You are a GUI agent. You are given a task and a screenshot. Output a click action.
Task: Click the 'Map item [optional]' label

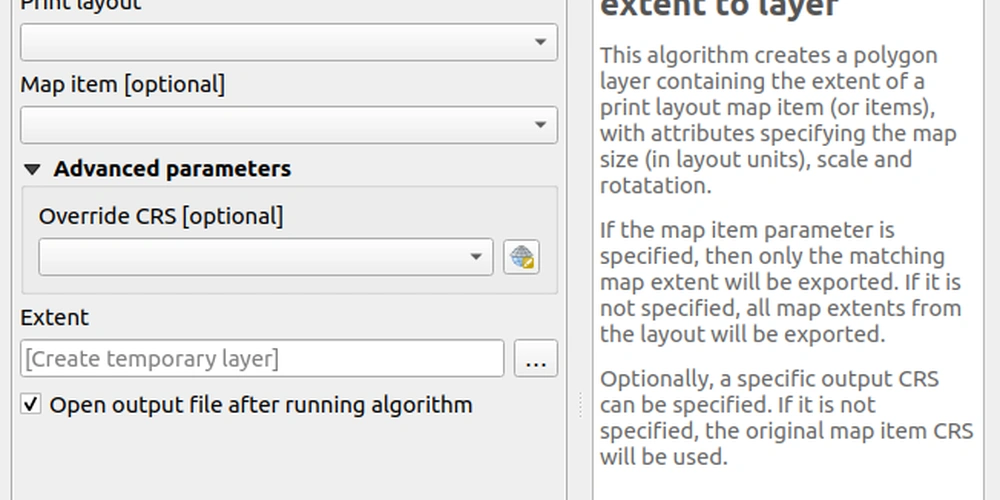(x=122, y=85)
